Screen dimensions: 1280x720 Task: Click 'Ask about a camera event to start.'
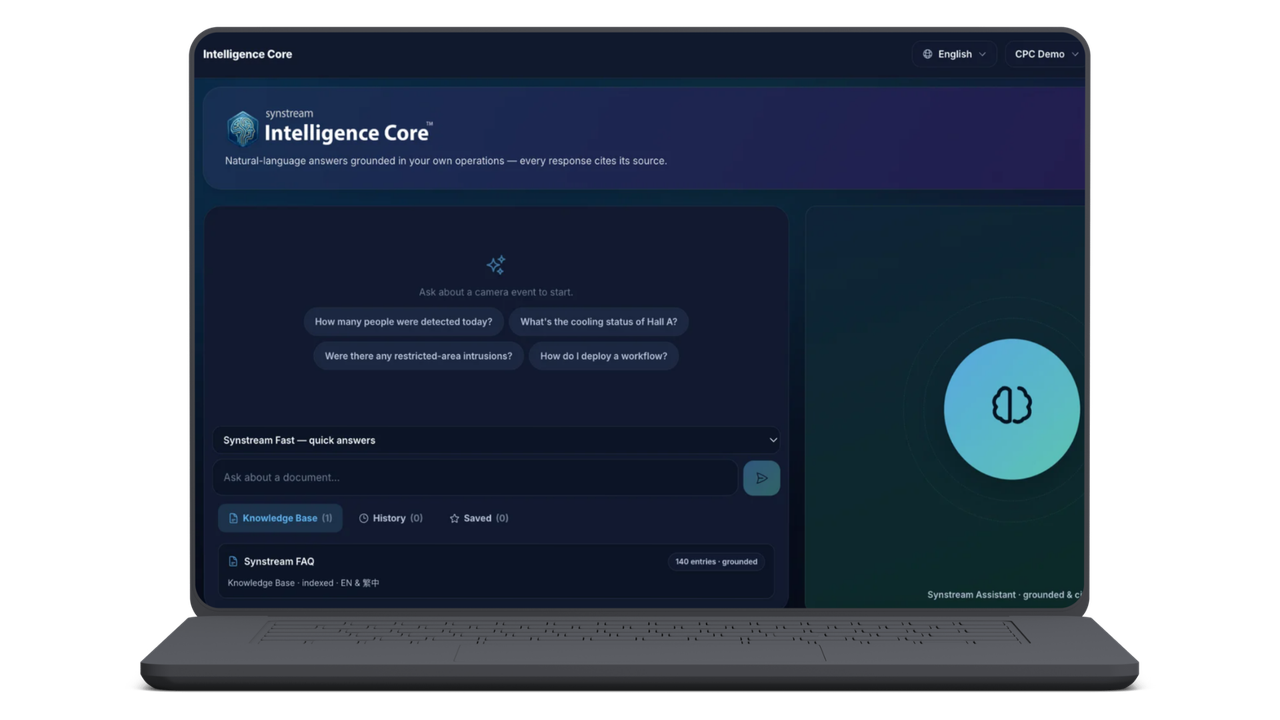pos(496,292)
